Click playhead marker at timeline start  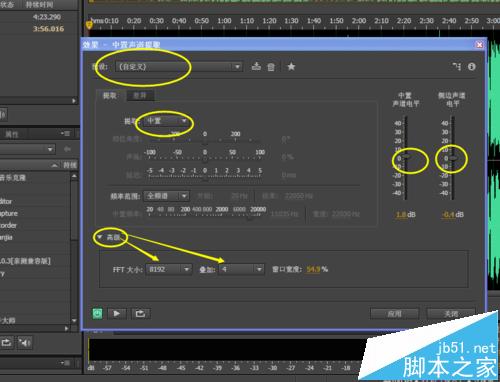(89, 25)
